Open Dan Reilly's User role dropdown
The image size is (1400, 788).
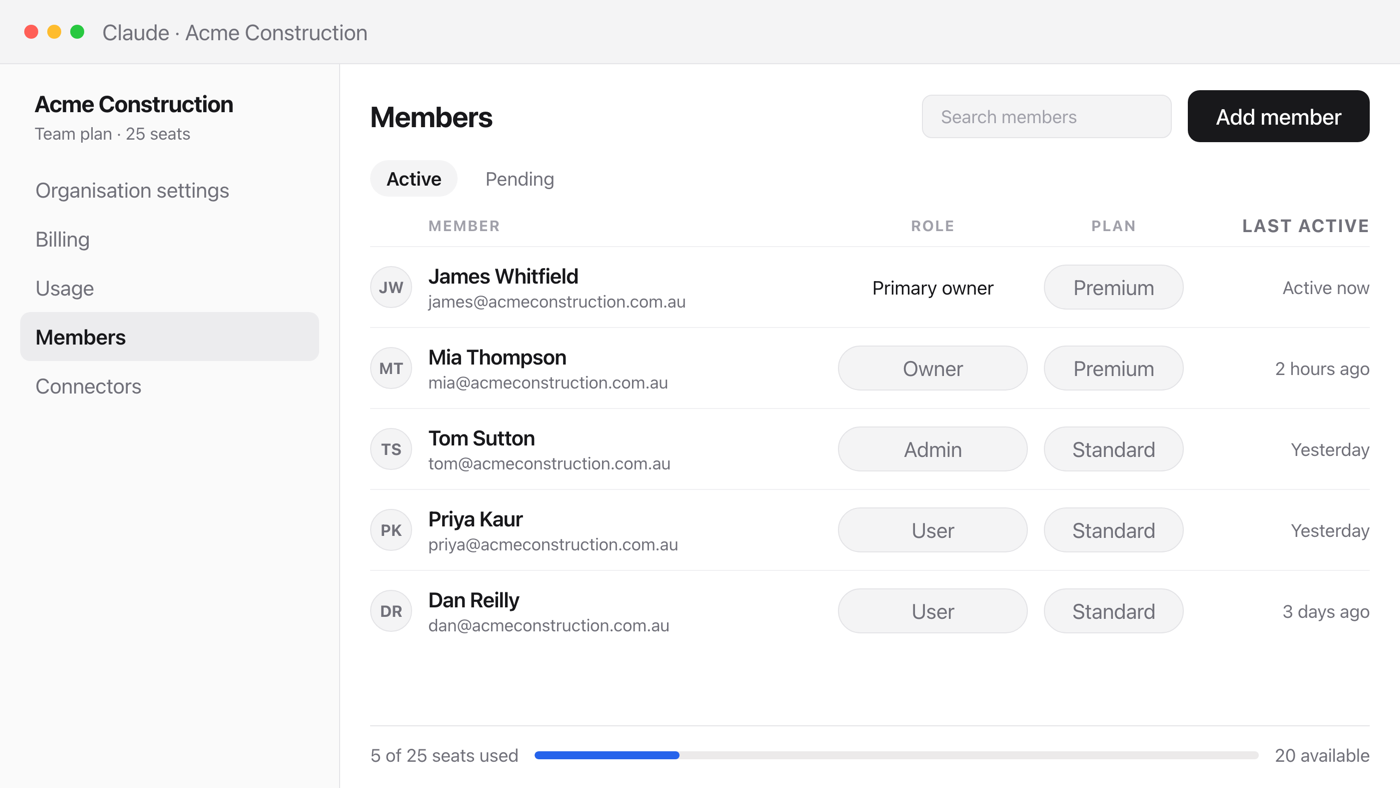coord(932,611)
